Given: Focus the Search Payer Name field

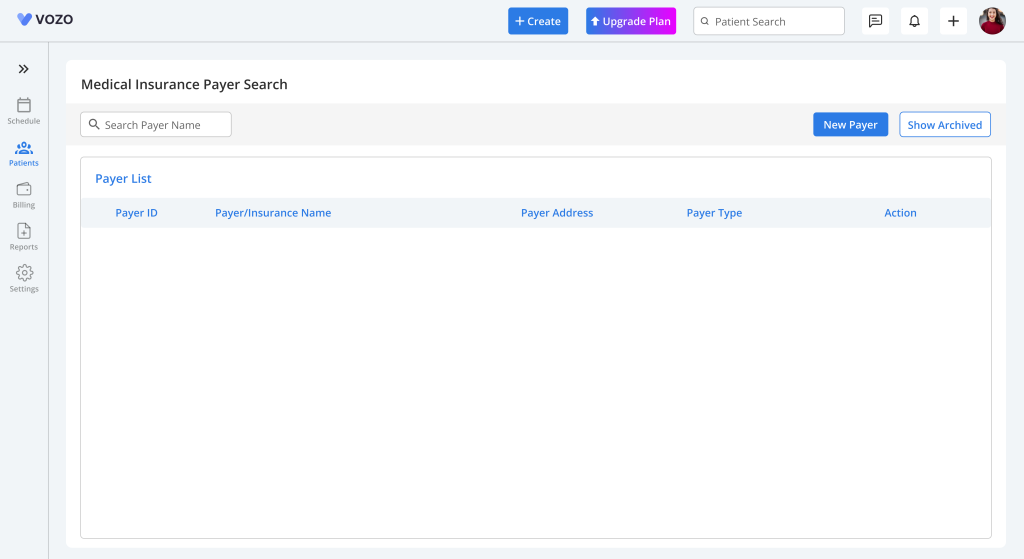Looking at the screenshot, I should pos(156,125).
